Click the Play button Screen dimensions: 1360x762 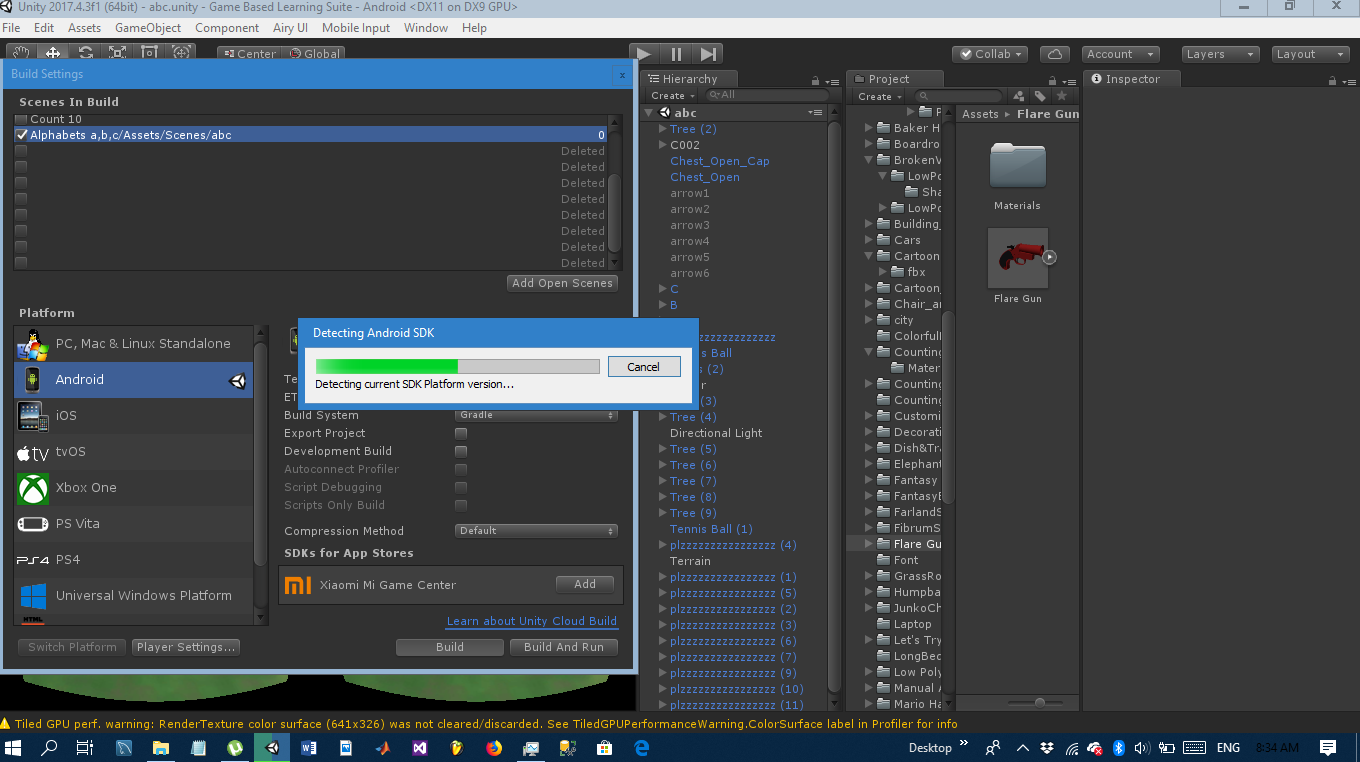coord(644,54)
